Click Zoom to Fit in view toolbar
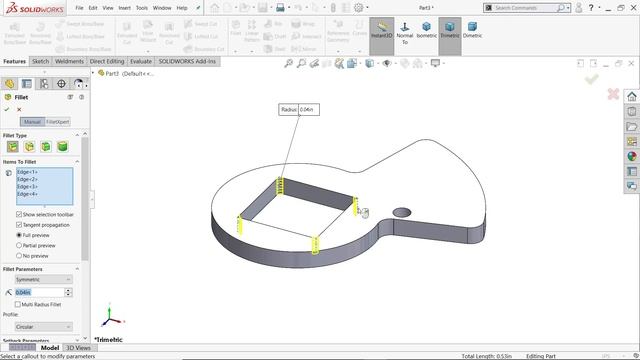Screen dimensions: 640x360 point(289,63)
